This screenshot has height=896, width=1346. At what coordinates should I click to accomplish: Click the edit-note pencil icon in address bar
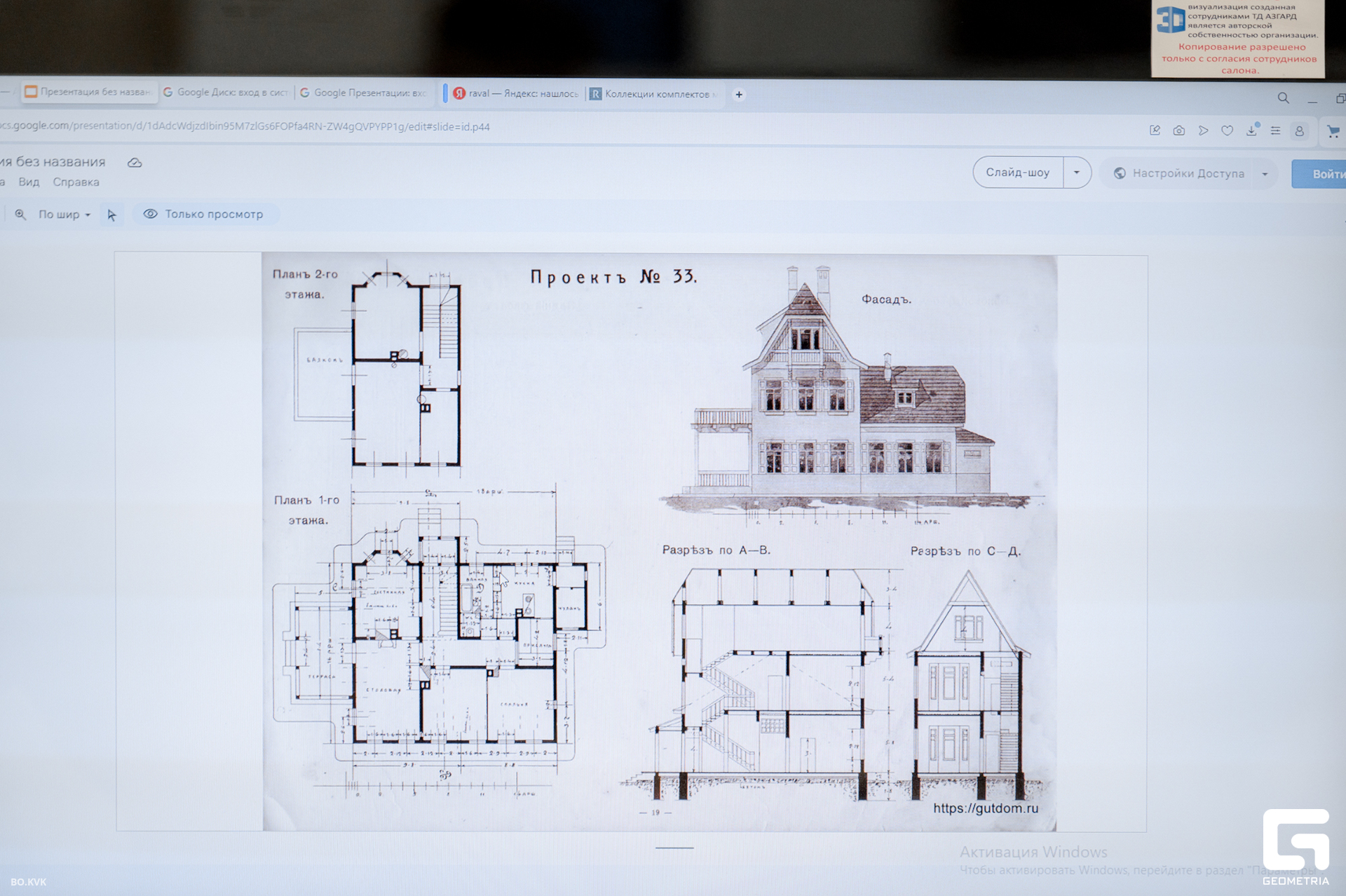1155,130
